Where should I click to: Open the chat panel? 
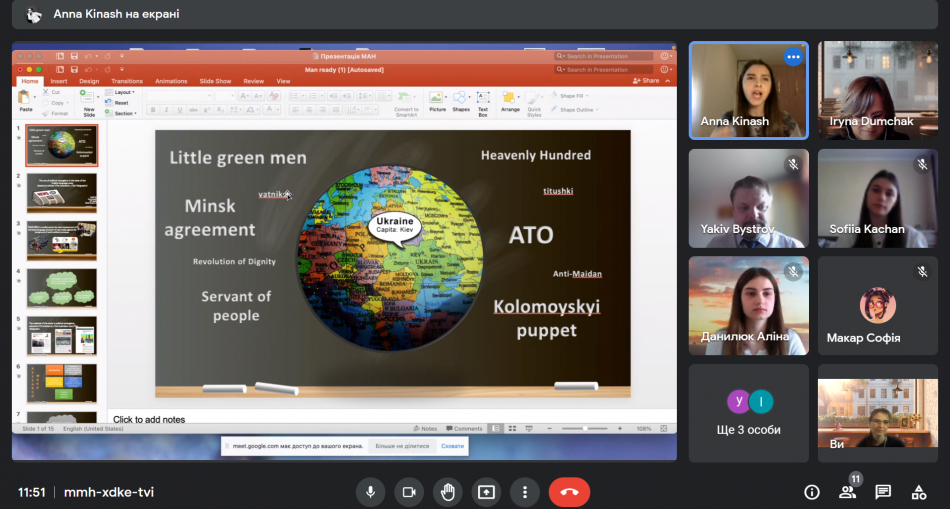tap(883, 492)
